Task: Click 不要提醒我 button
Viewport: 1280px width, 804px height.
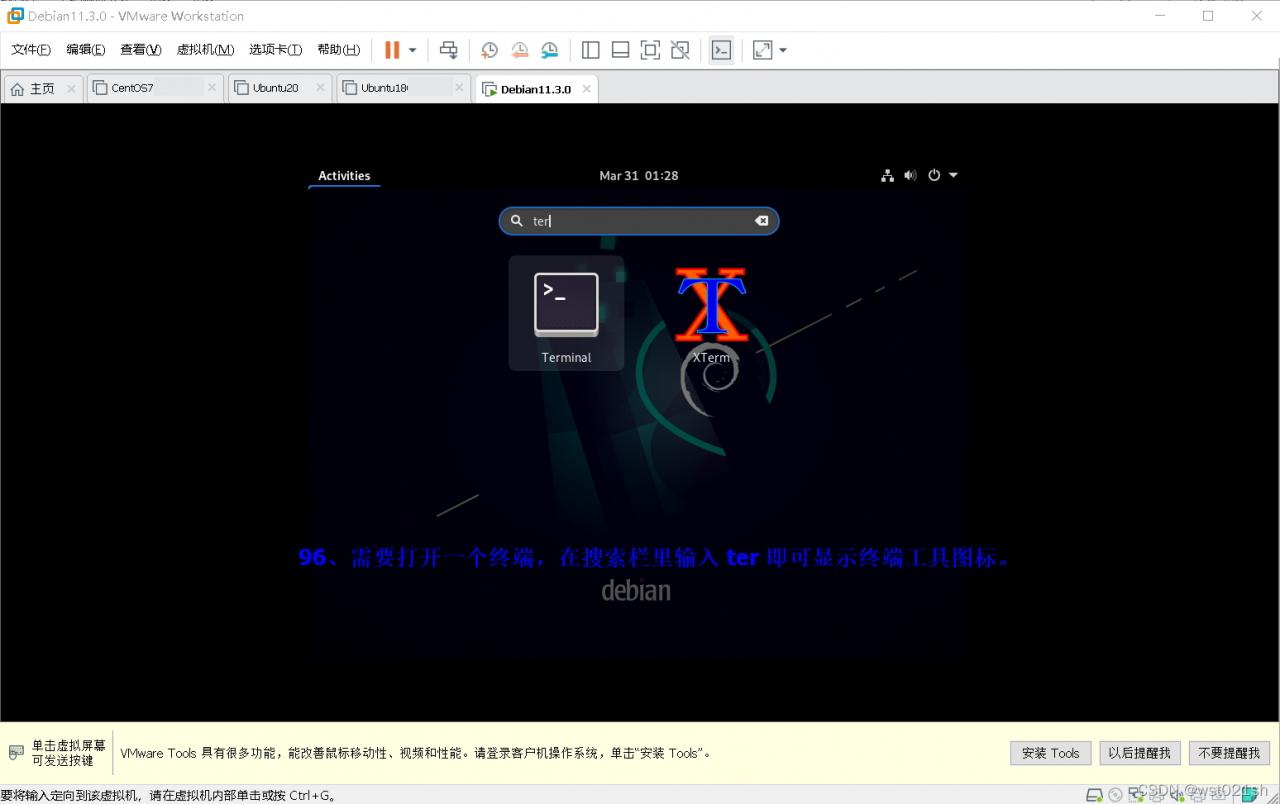Action: (1230, 753)
